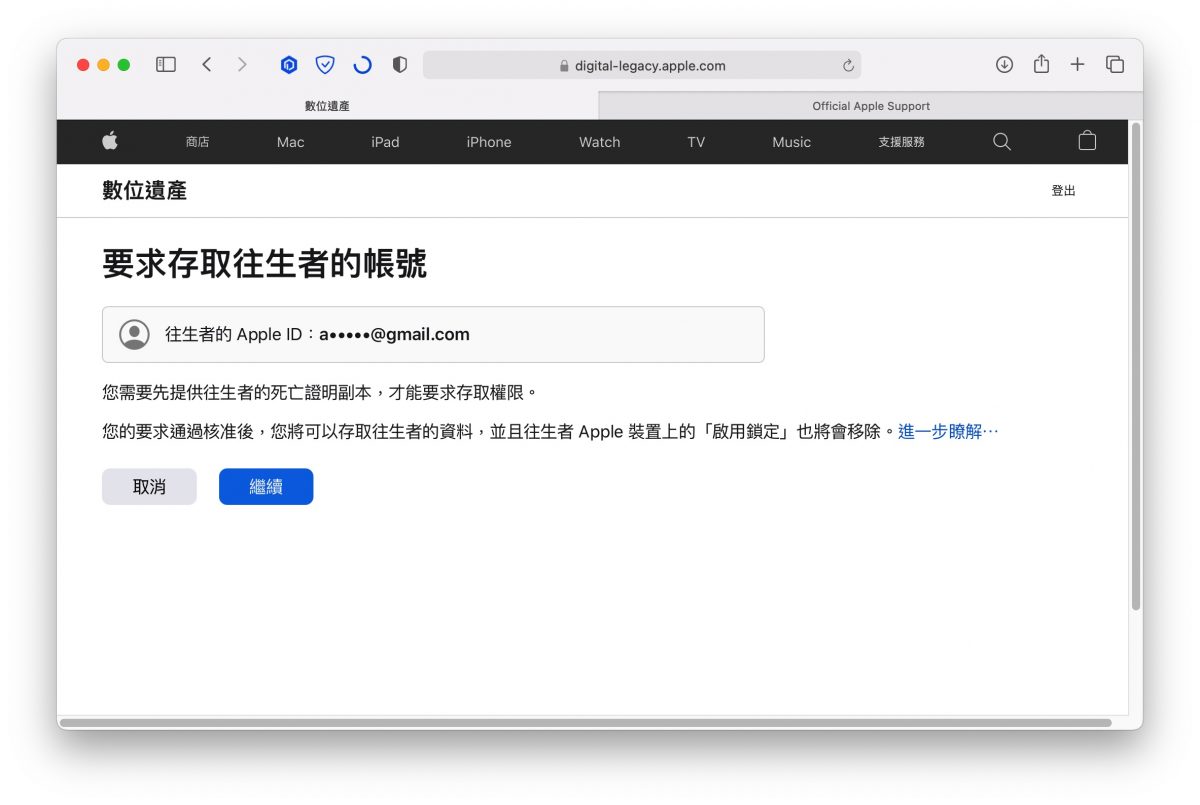The height and width of the screenshot is (805, 1200).
Task: Open Music in the Apple nav bar
Action: (x=791, y=142)
